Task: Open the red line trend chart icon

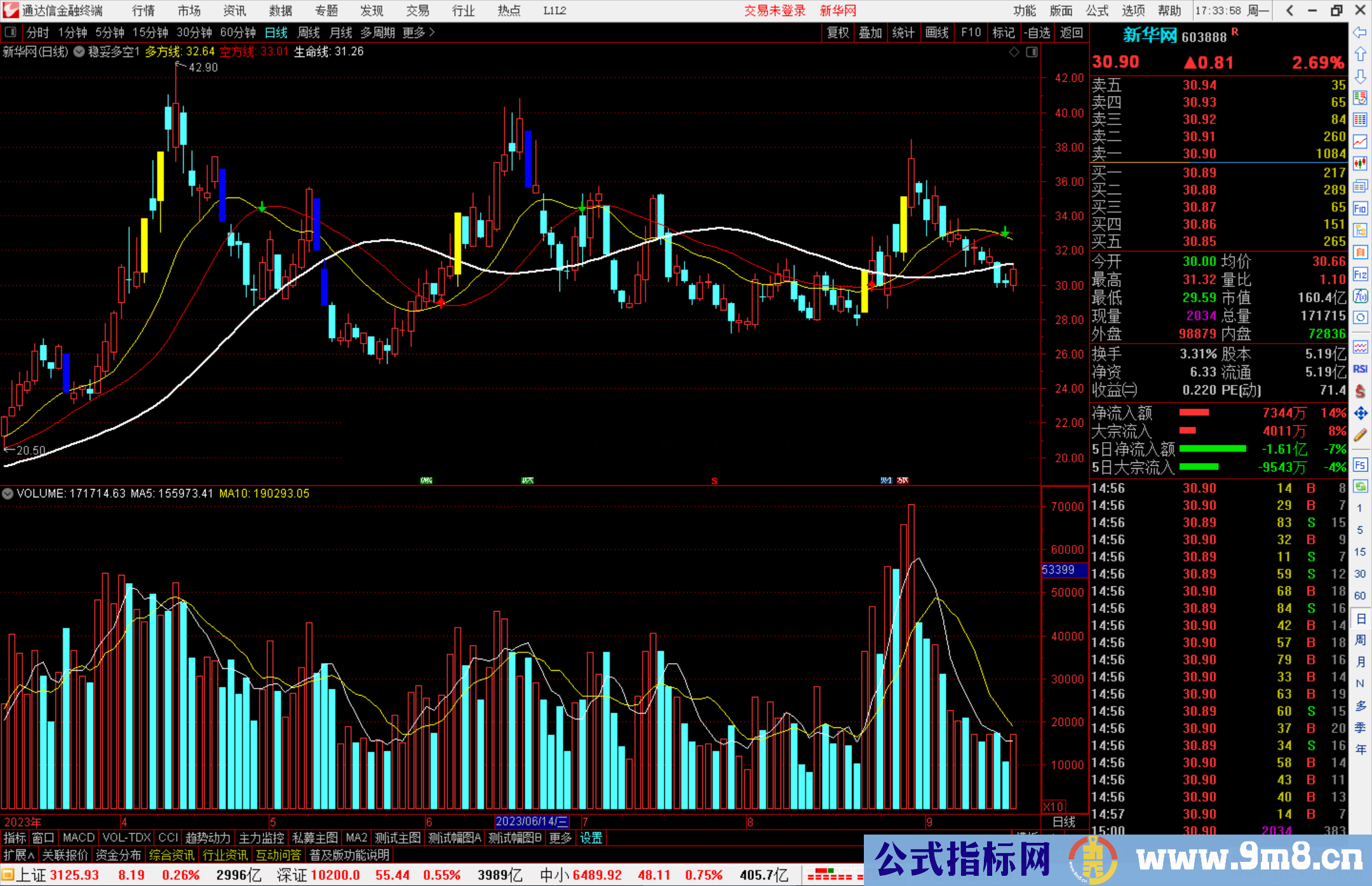Action: point(1360,142)
